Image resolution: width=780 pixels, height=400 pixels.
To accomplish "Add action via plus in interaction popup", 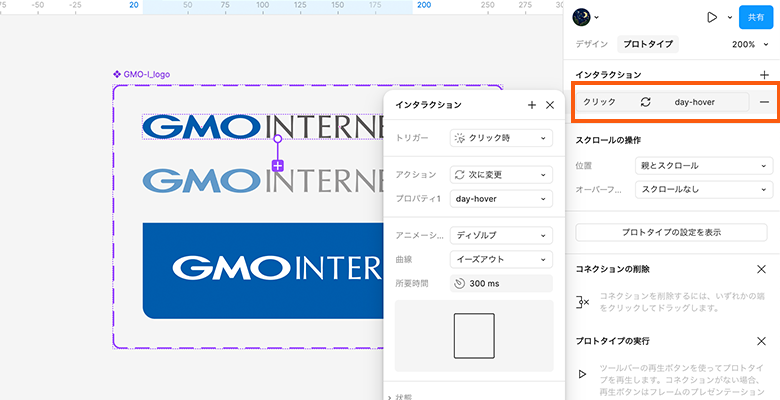I will pyautogui.click(x=532, y=105).
